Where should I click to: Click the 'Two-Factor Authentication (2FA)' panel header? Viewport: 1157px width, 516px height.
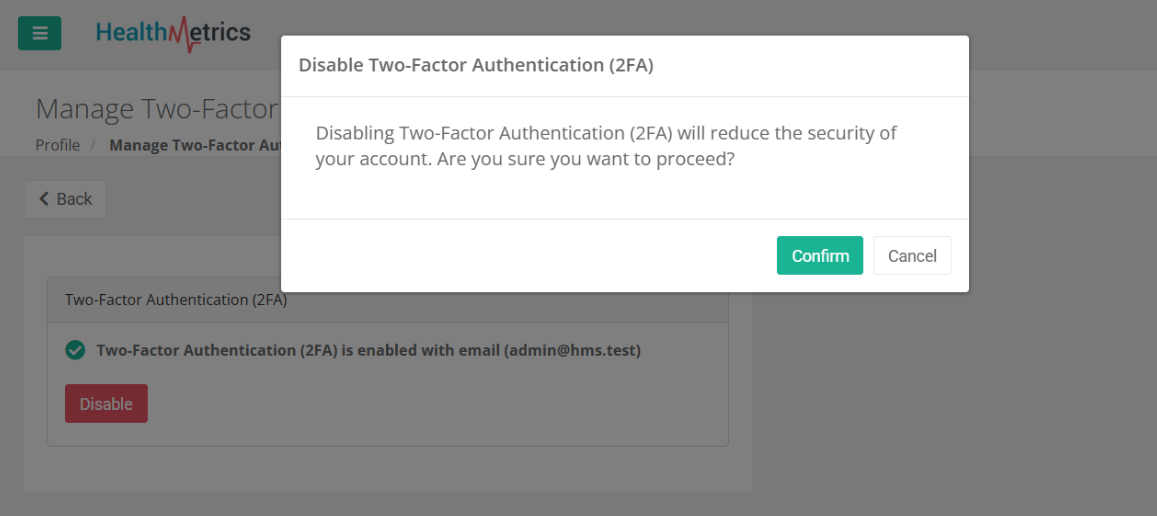(x=176, y=300)
